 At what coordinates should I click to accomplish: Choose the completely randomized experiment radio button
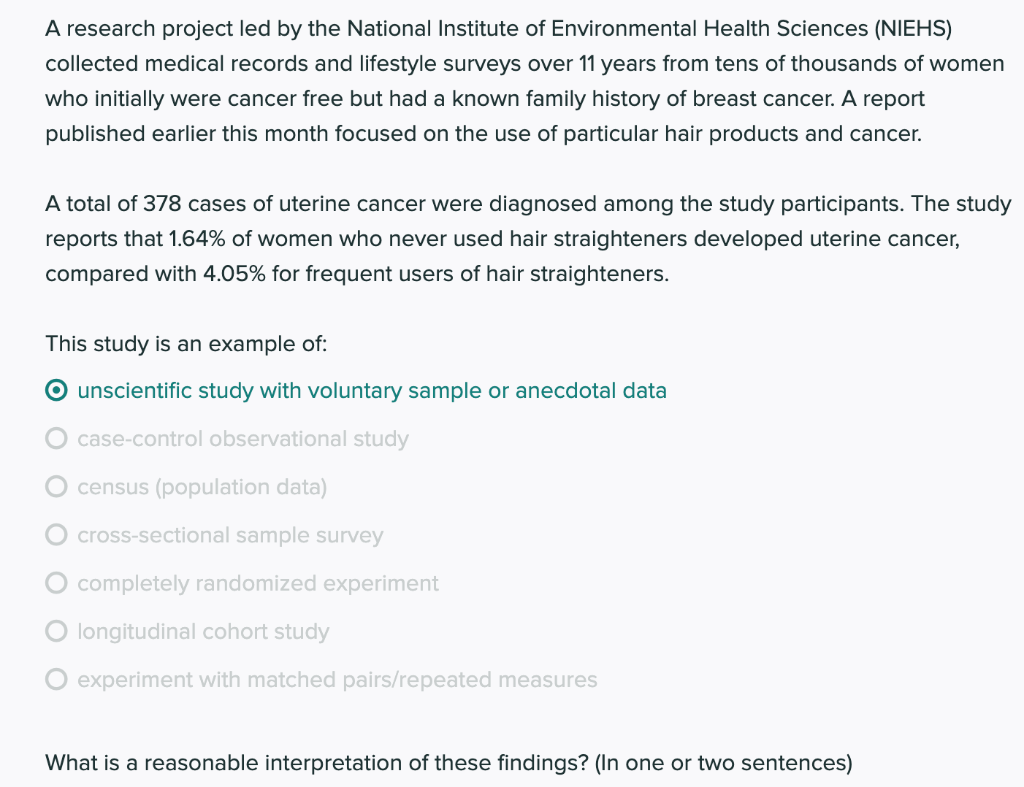[57, 583]
